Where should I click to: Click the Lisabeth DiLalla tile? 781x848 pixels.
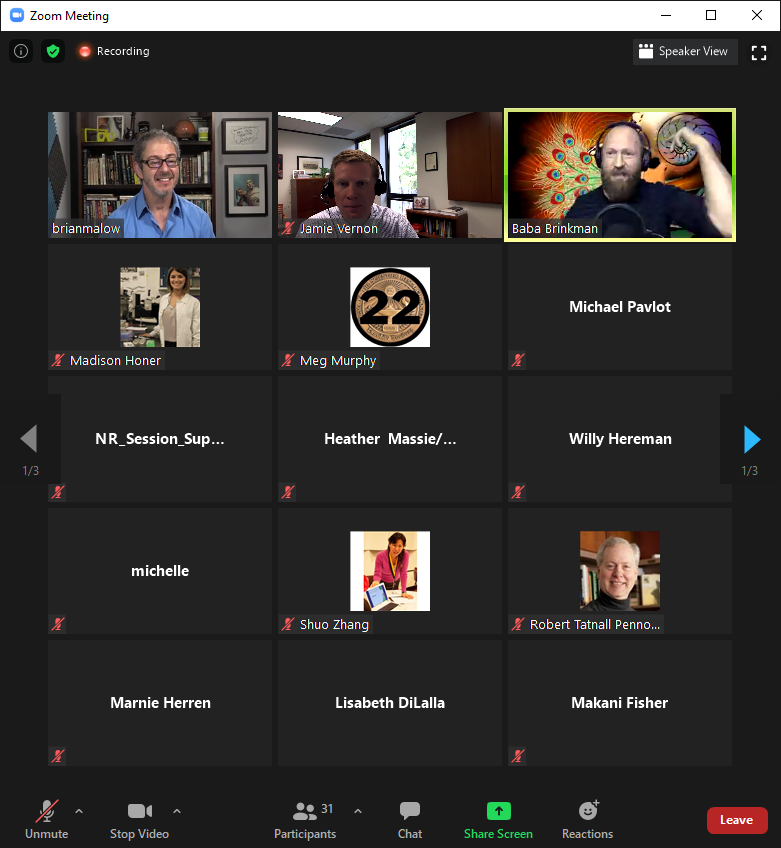point(390,703)
